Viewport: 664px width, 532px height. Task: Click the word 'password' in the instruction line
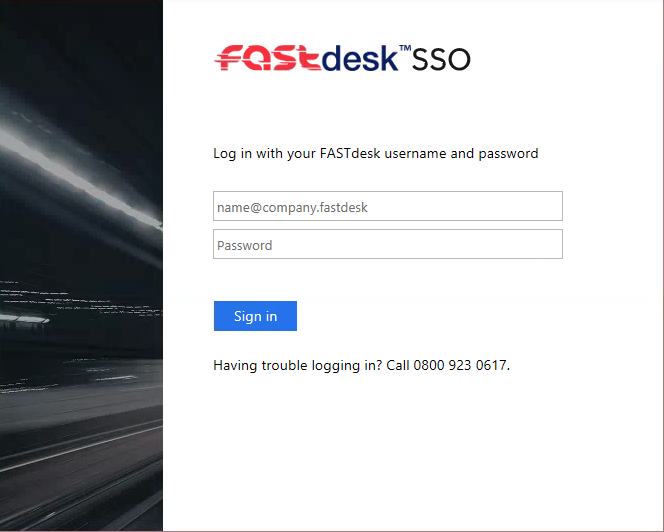(508, 154)
